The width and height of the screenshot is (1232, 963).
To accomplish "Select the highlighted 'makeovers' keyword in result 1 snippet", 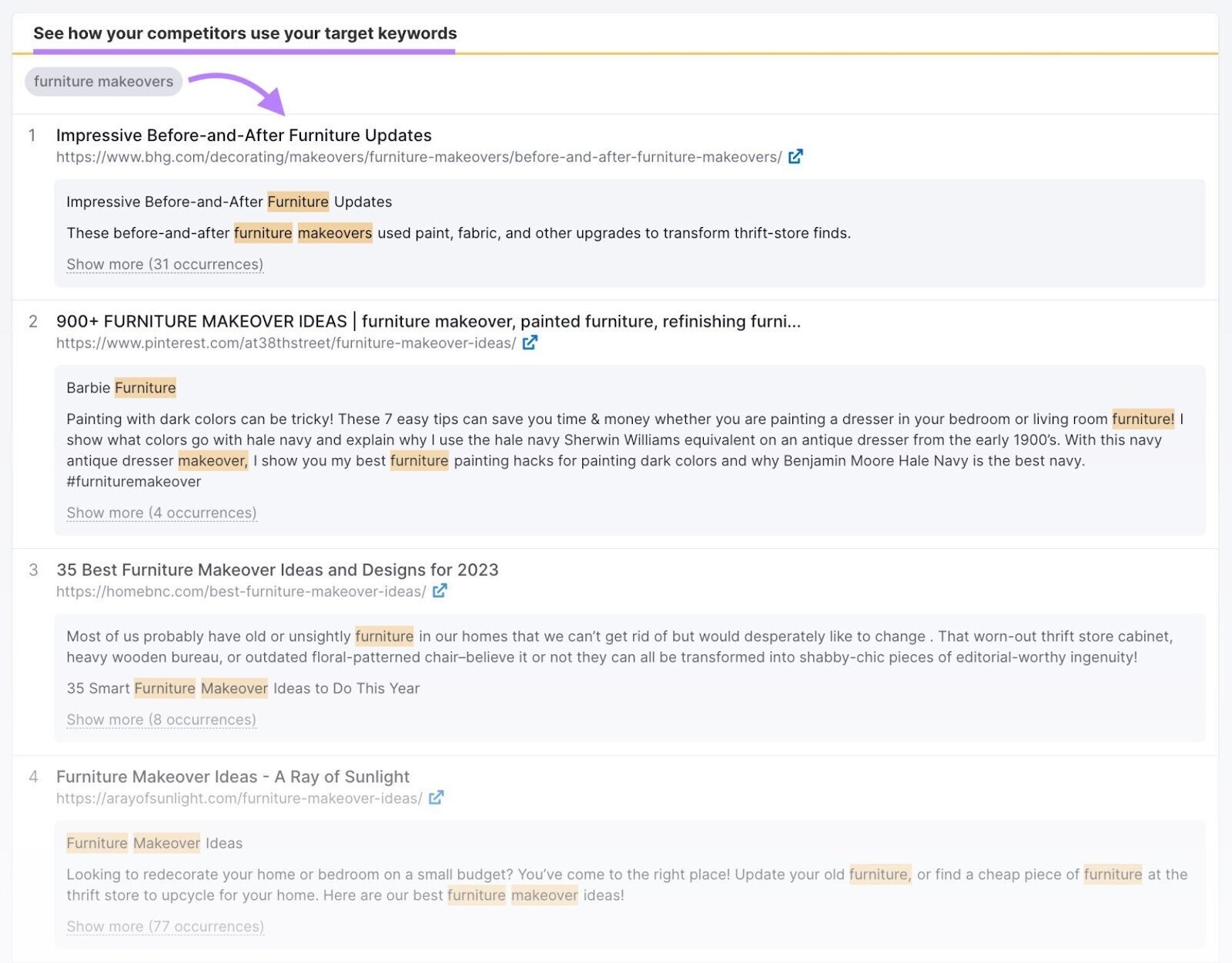I will click(335, 232).
